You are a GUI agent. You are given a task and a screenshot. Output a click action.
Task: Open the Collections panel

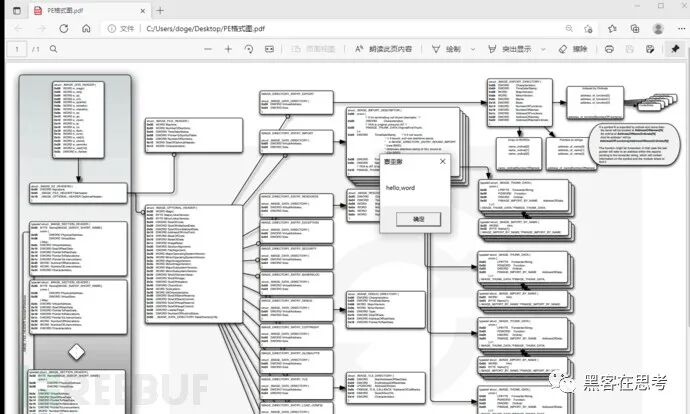635,29
